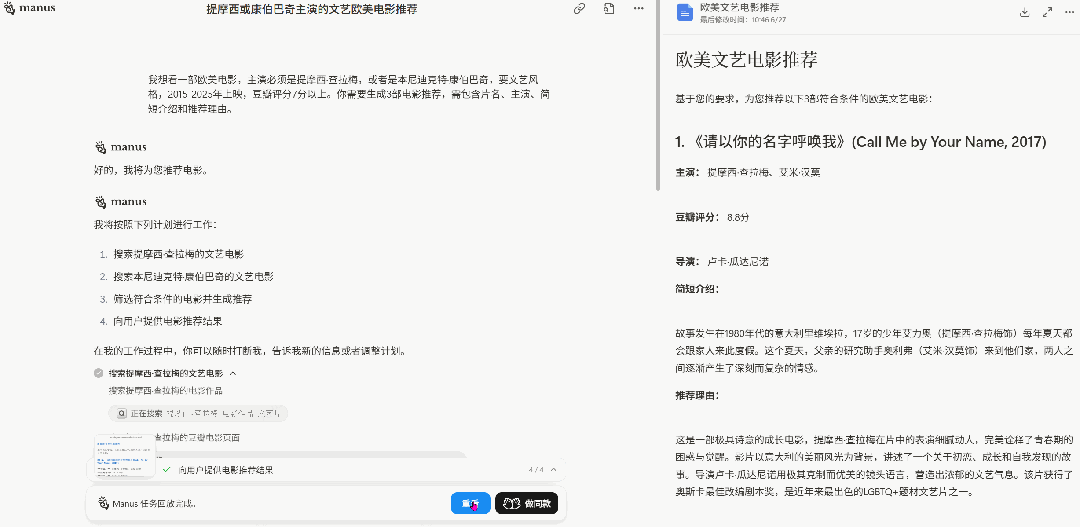The width and height of the screenshot is (1080, 527).
Task: Click the Manus replay status text
Action: [155, 504]
